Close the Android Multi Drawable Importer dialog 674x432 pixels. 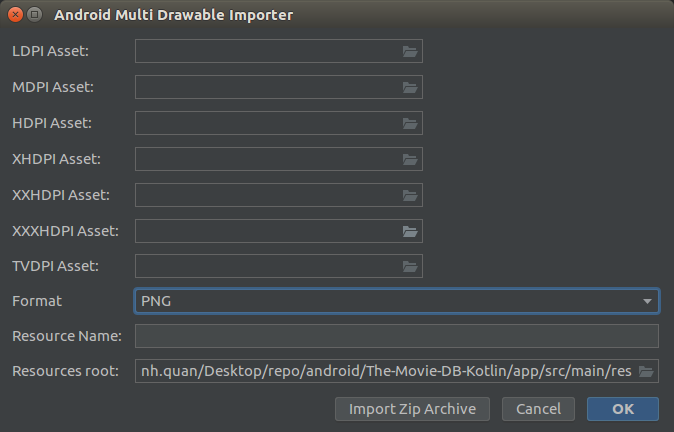tap(15, 15)
